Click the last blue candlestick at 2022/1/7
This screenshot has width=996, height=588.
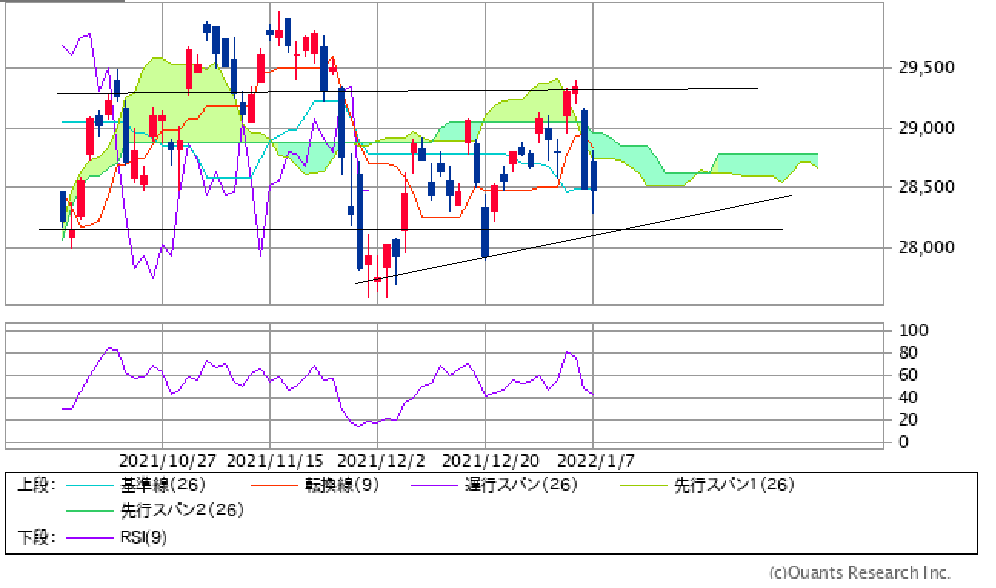click(x=594, y=176)
